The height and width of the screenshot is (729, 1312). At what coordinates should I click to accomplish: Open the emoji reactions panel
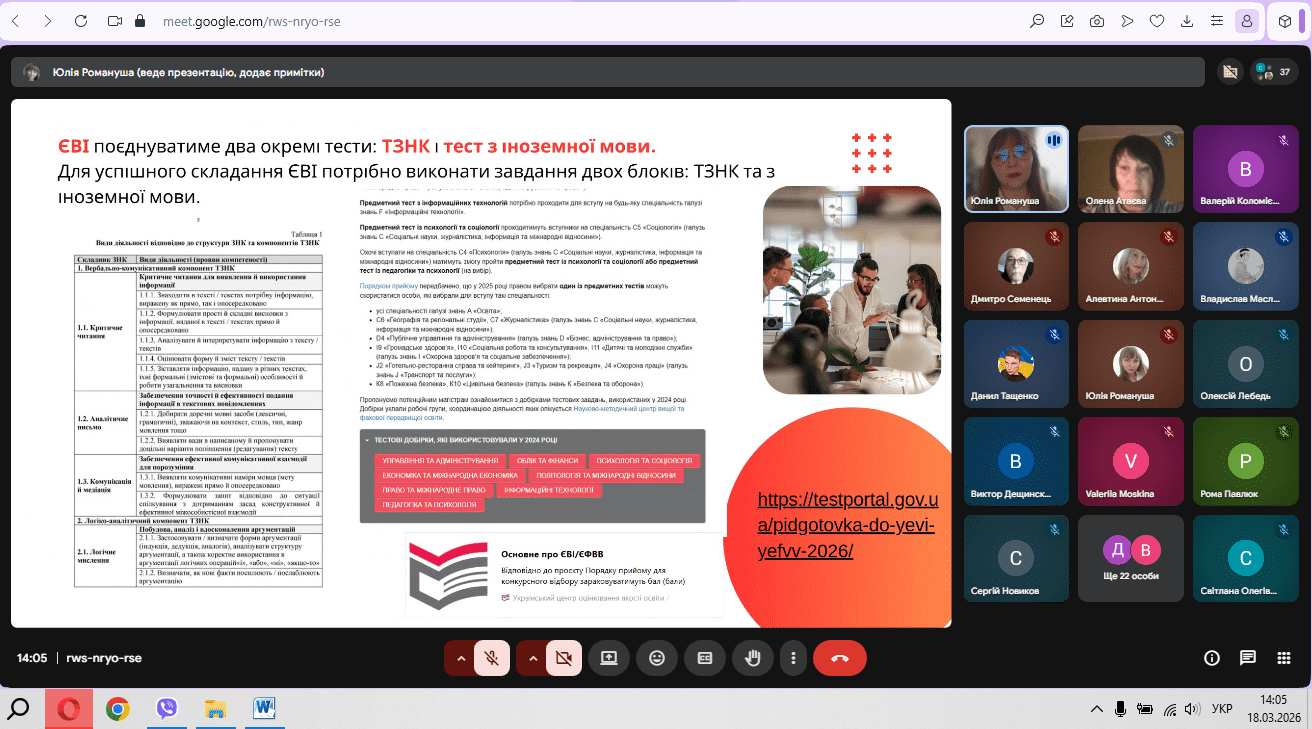point(656,658)
